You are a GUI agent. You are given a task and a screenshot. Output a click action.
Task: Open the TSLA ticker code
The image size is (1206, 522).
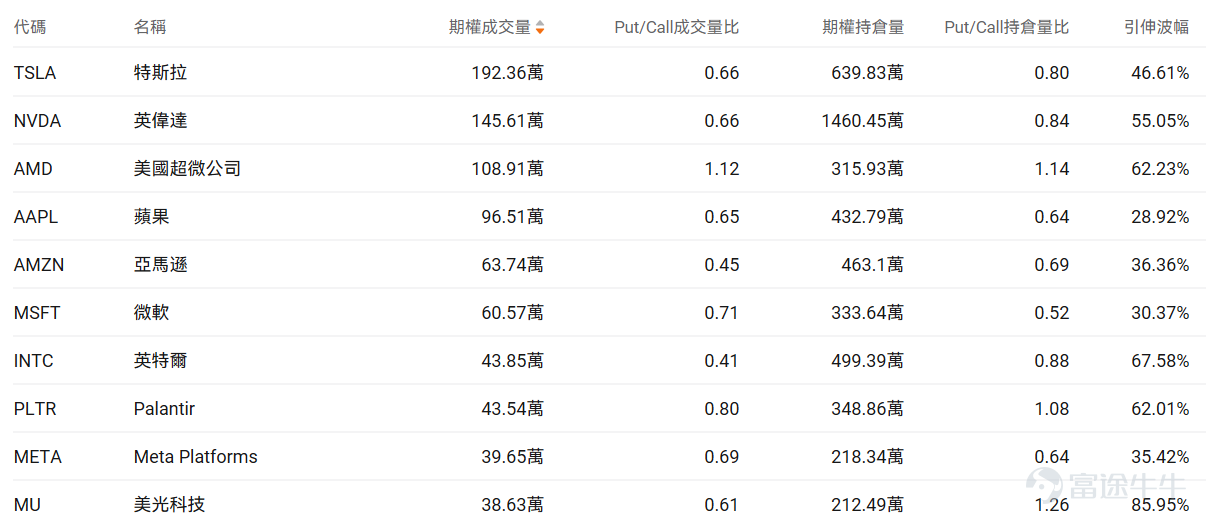click(35, 73)
